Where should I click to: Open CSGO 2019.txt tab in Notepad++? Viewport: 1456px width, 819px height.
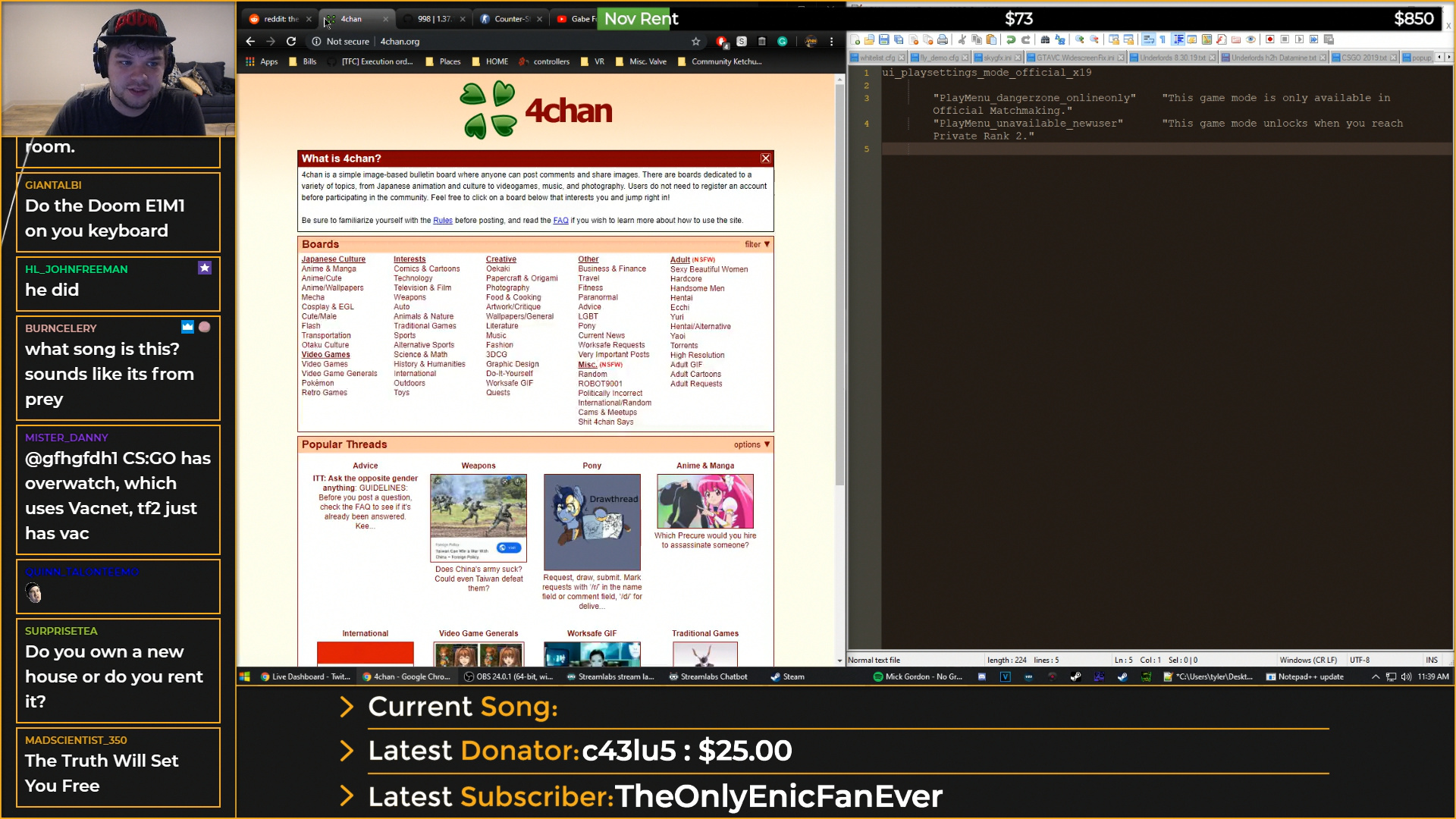tap(1365, 58)
